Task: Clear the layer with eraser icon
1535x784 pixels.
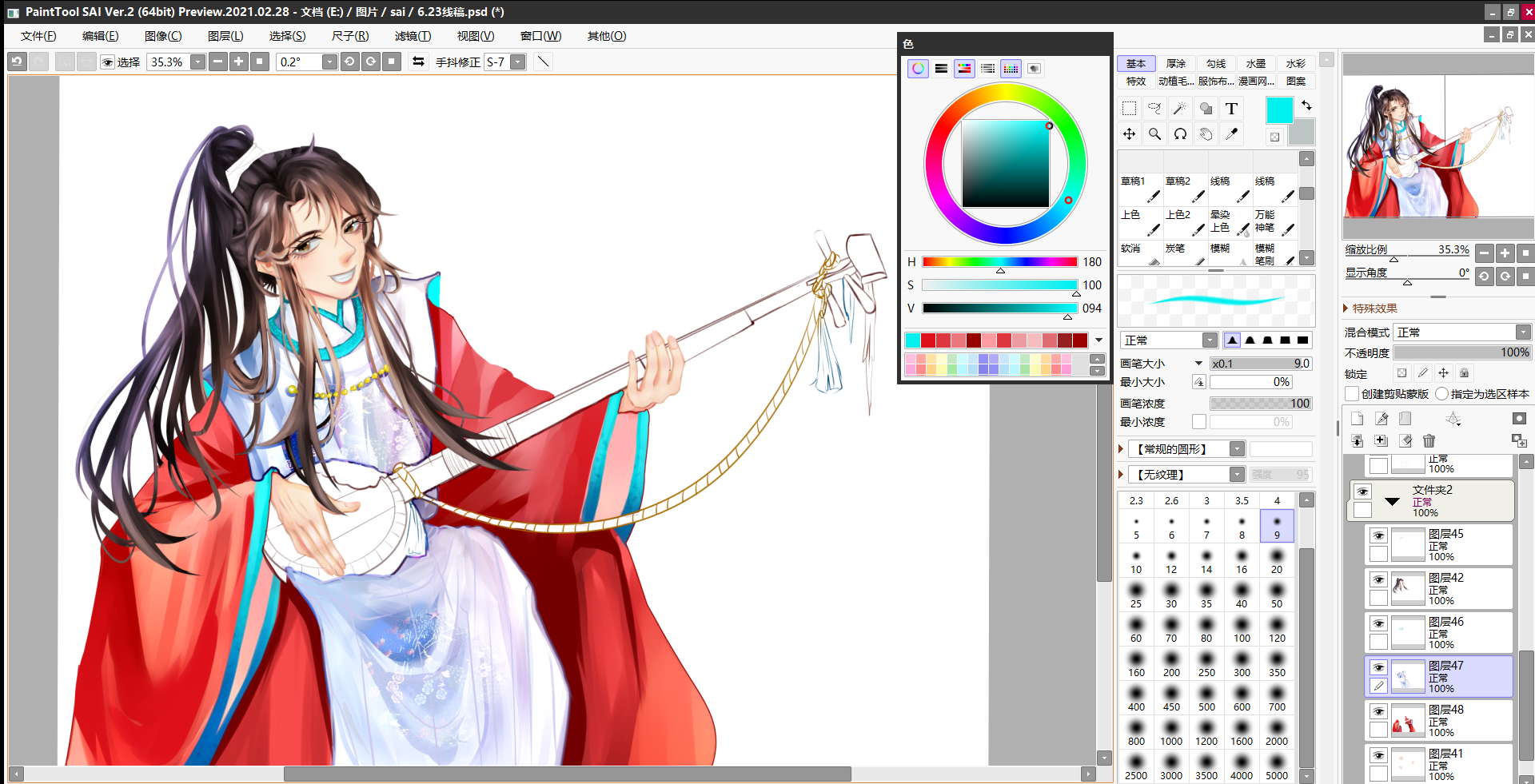Action: (1405, 440)
